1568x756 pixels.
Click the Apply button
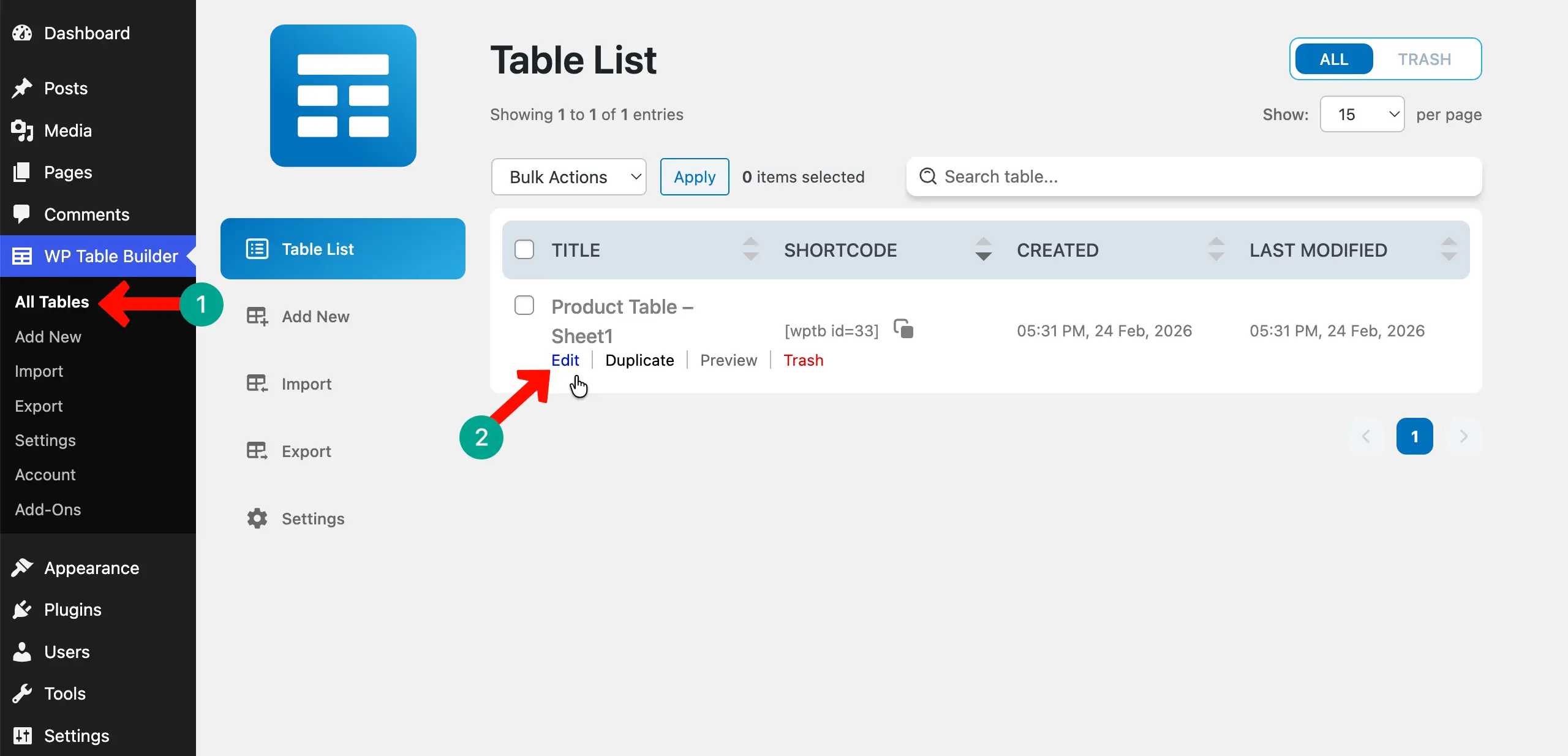click(x=695, y=177)
